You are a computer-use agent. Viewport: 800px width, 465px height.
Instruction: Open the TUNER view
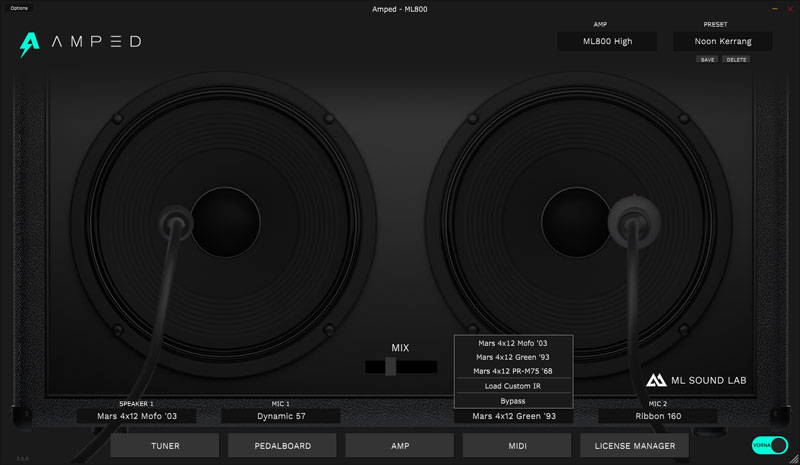click(165, 446)
